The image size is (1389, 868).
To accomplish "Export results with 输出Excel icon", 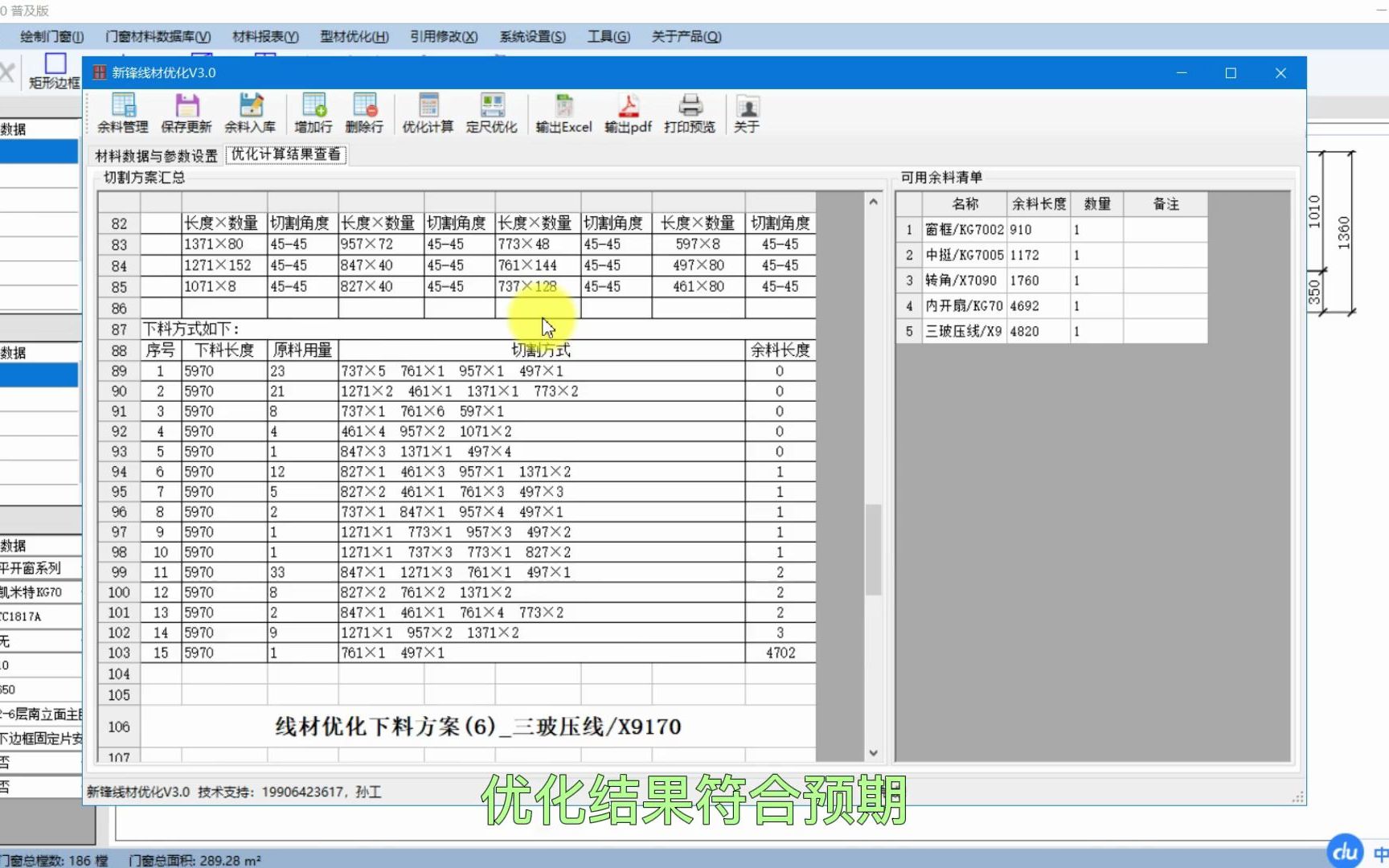I will pyautogui.click(x=563, y=113).
